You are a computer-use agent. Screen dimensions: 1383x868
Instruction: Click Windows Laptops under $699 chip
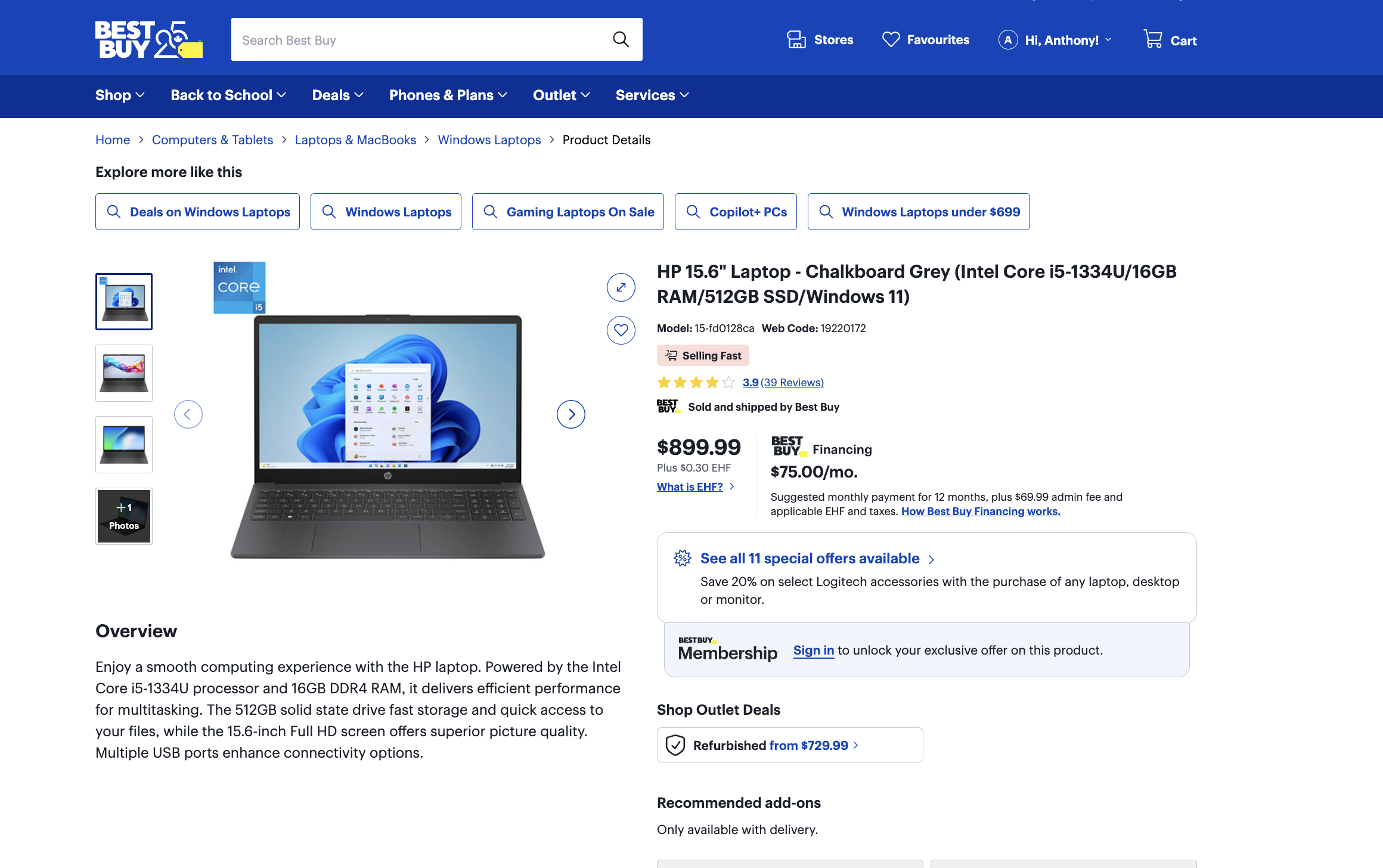click(918, 212)
